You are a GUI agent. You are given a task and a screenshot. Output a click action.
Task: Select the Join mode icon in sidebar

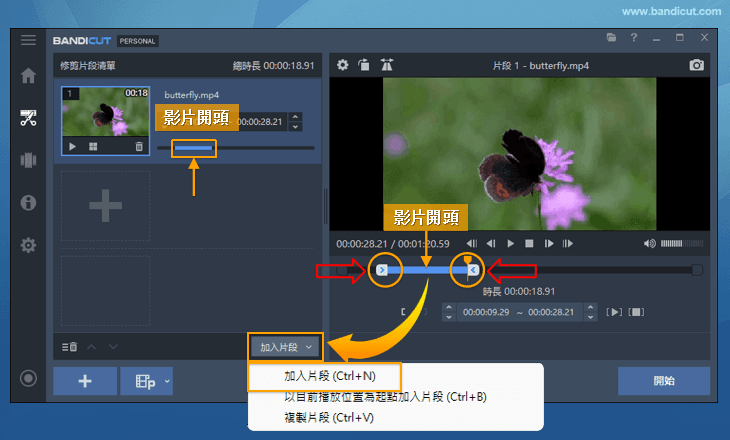[28, 160]
